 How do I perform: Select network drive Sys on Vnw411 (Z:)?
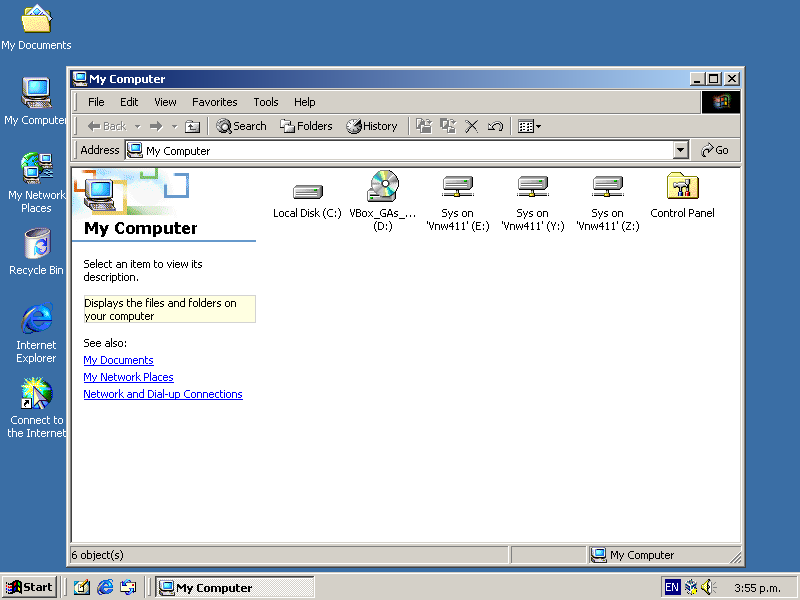tap(608, 186)
